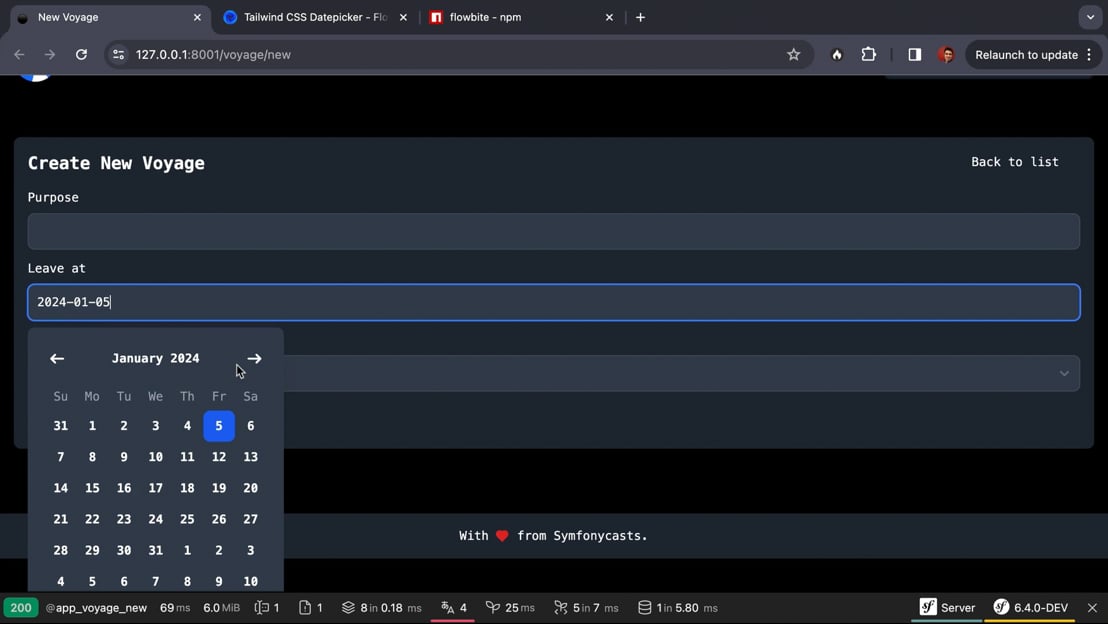Toggle the browser side panel icon
This screenshot has width=1108, height=624.
(914, 54)
